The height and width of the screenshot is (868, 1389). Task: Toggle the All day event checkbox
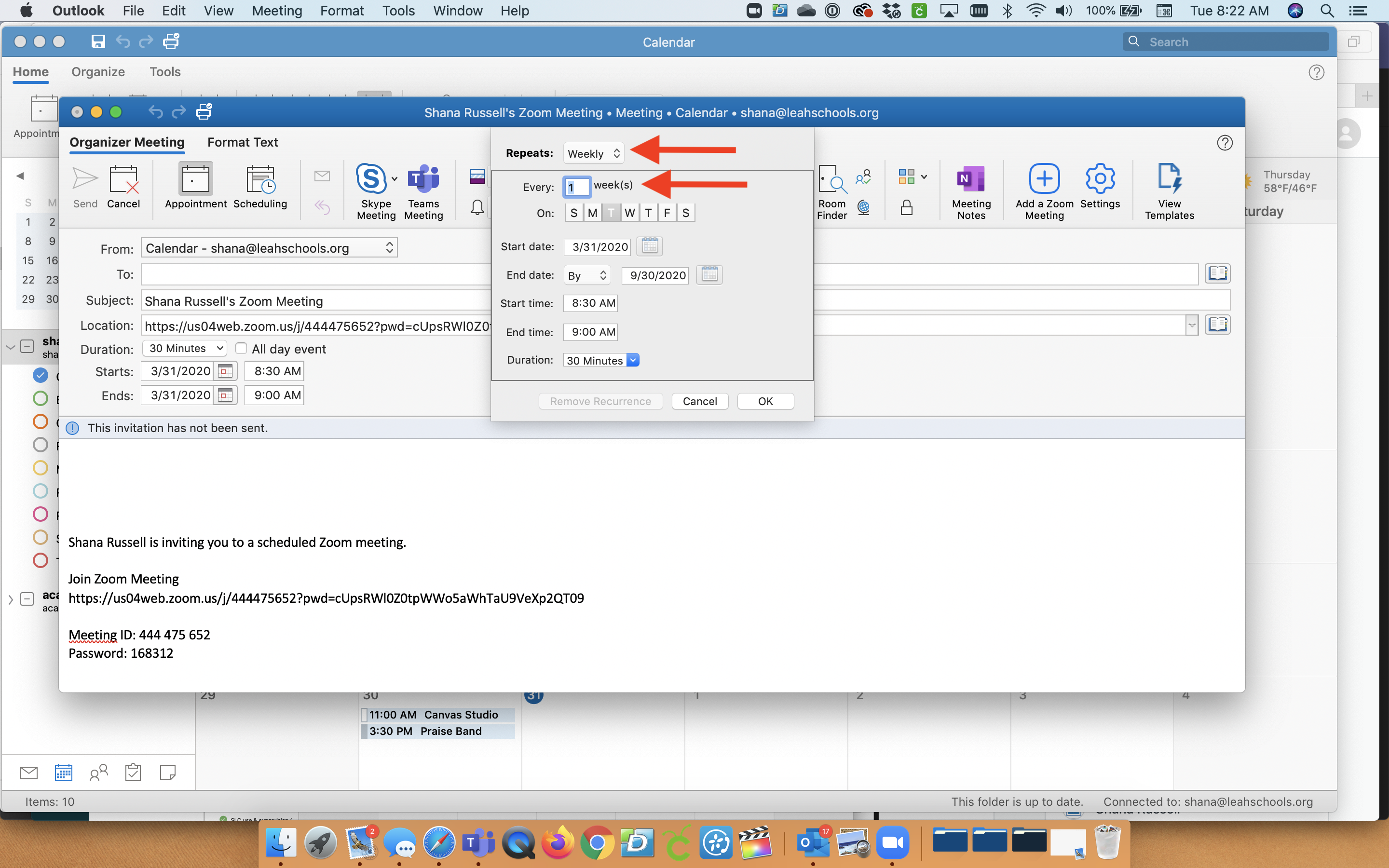241,349
